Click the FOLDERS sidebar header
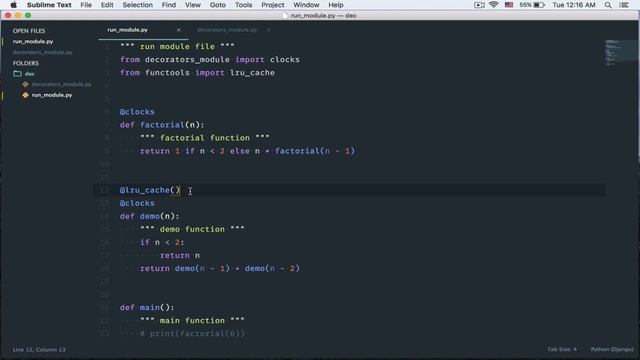Image resolution: width=640 pixels, height=360 pixels. (x=26, y=63)
